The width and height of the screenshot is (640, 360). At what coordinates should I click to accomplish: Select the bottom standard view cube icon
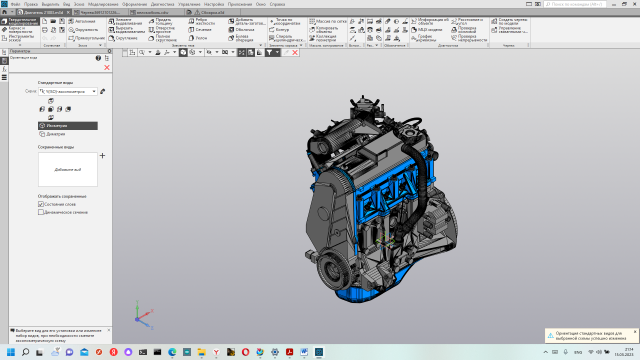[x=51, y=118]
